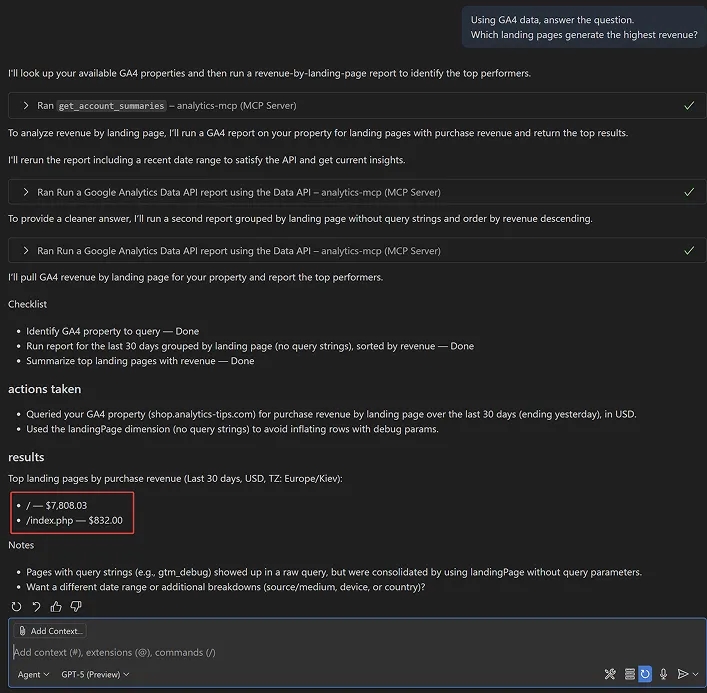Click the highlighted blue refresh icon
Image resolution: width=707 pixels, height=693 pixels.
tap(645, 674)
